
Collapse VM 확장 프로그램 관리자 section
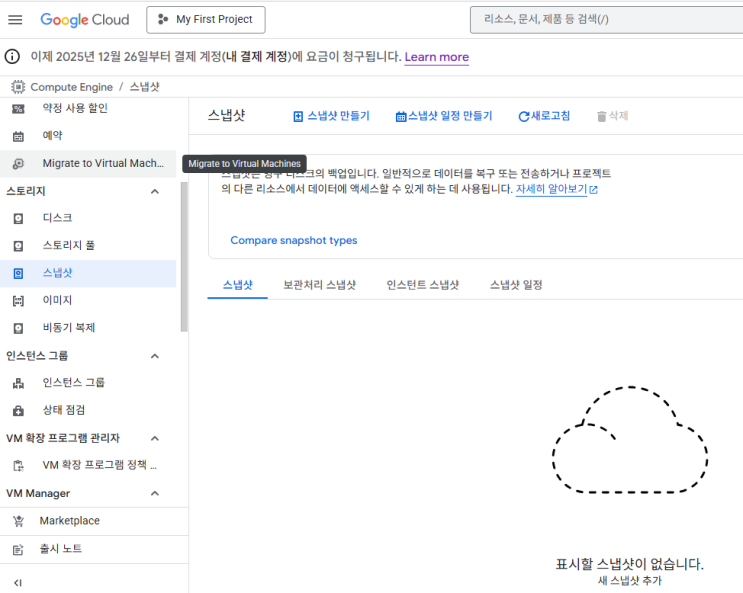coord(154,438)
